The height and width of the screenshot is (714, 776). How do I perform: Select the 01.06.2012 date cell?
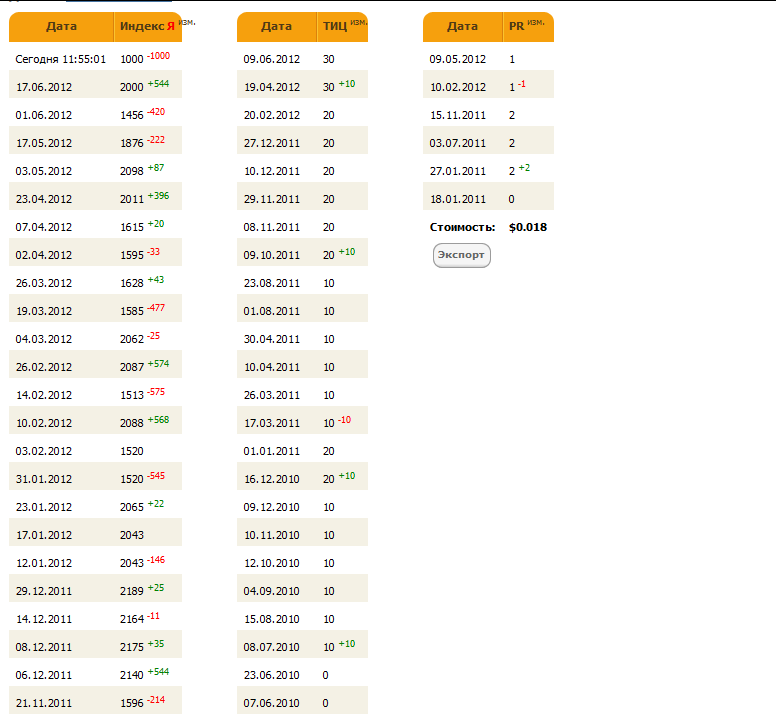coord(44,115)
